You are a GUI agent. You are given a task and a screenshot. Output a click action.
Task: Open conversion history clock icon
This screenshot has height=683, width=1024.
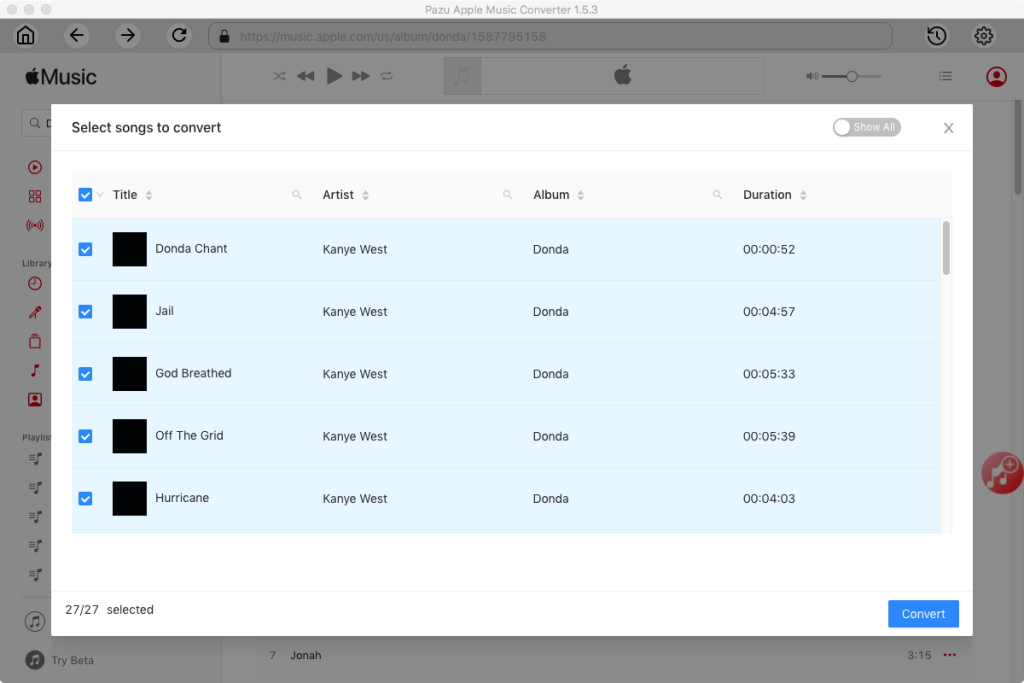coord(936,36)
